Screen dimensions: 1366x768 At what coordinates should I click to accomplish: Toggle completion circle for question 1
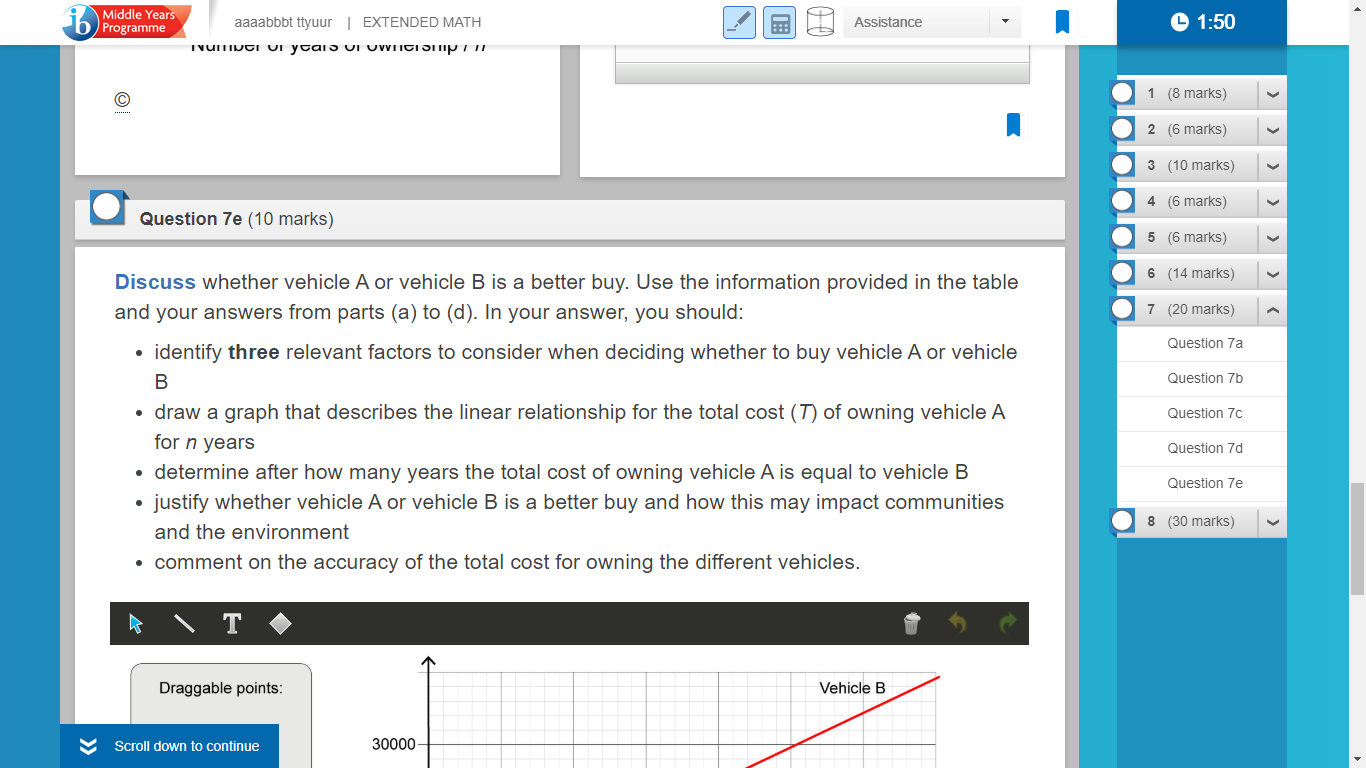pos(1123,93)
